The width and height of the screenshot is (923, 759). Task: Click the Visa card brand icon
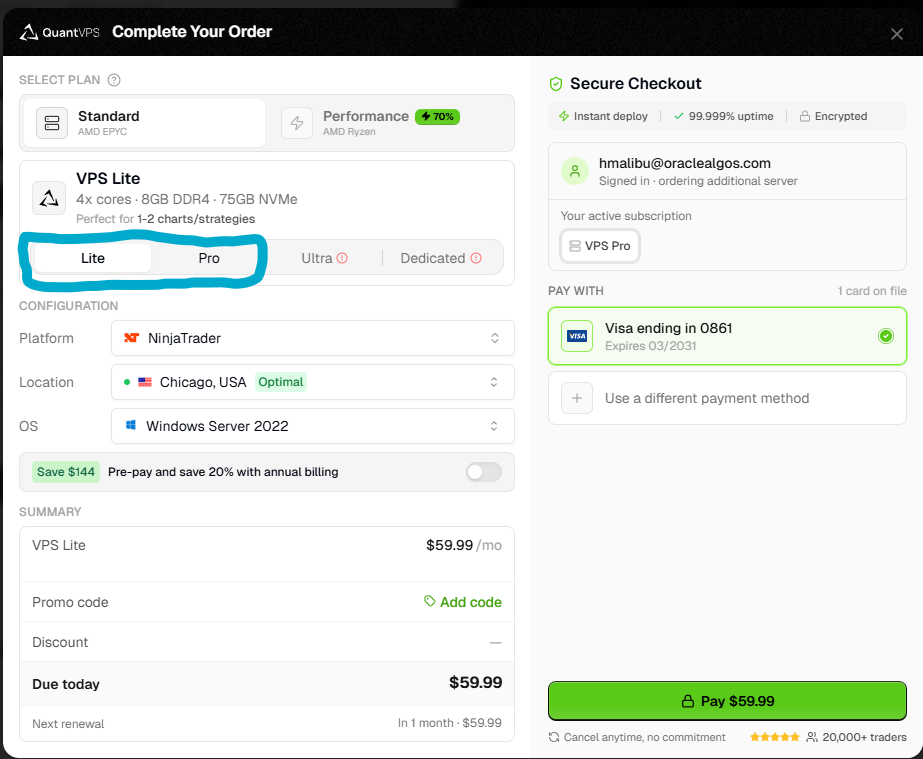pyautogui.click(x=577, y=335)
